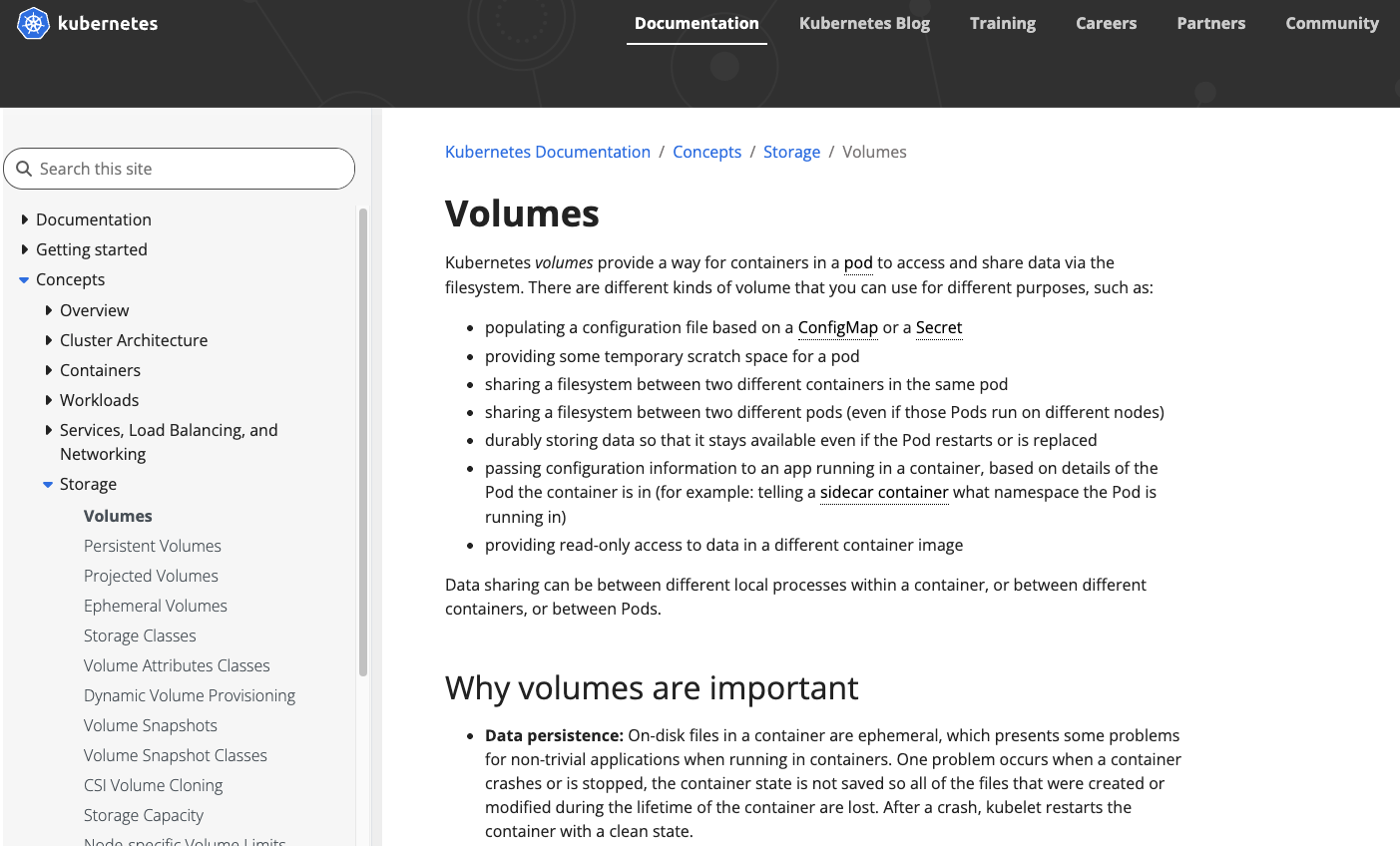This screenshot has width=1400, height=846.
Task: Click the 'Why volumes are important' heading
Action: tap(652, 687)
